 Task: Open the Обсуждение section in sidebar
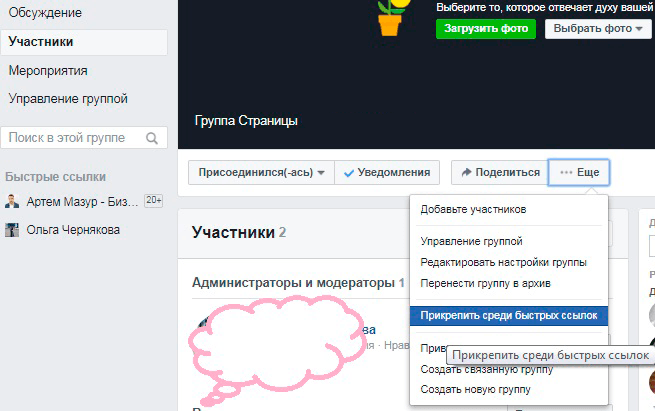[x=45, y=13]
